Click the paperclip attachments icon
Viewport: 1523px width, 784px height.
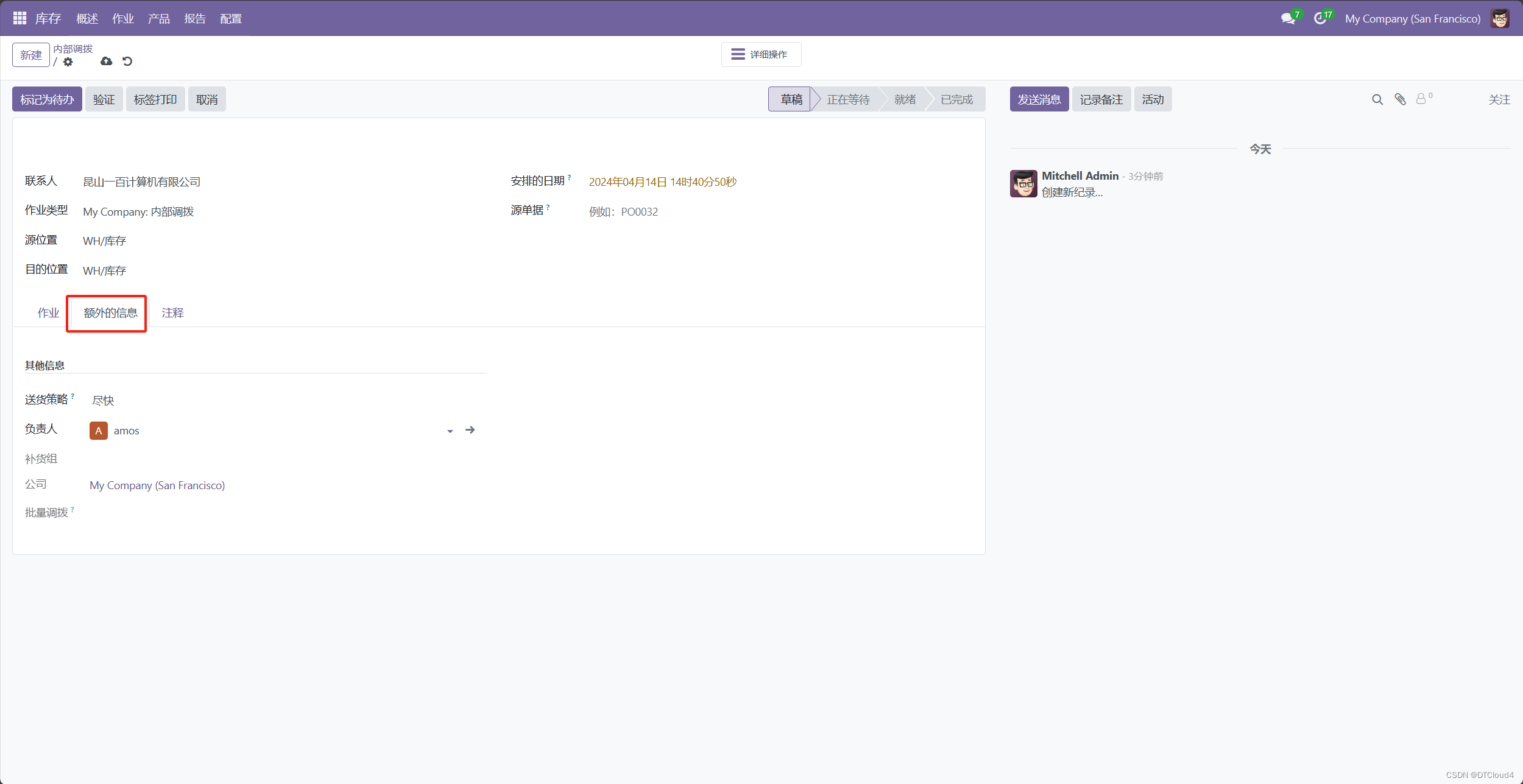(x=1400, y=99)
